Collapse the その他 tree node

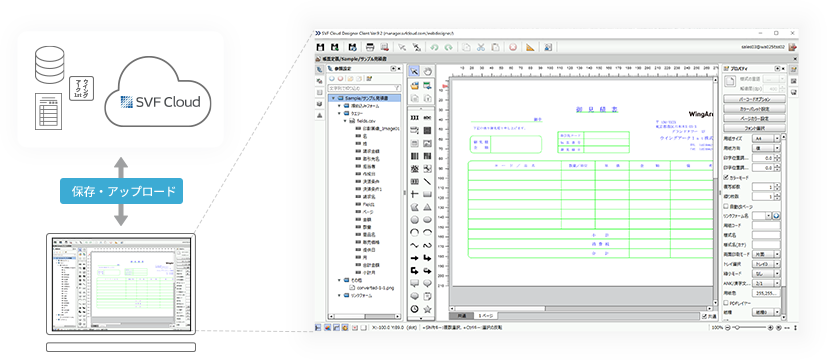[340, 280]
